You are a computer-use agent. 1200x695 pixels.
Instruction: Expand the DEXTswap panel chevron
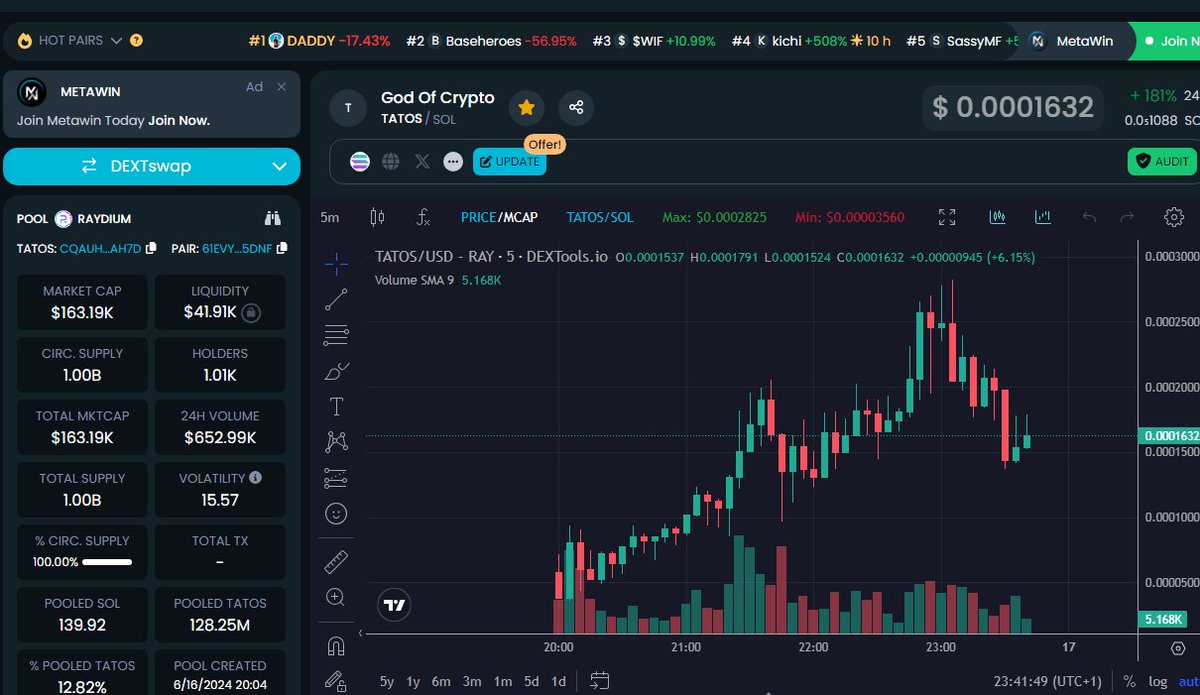click(281, 166)
